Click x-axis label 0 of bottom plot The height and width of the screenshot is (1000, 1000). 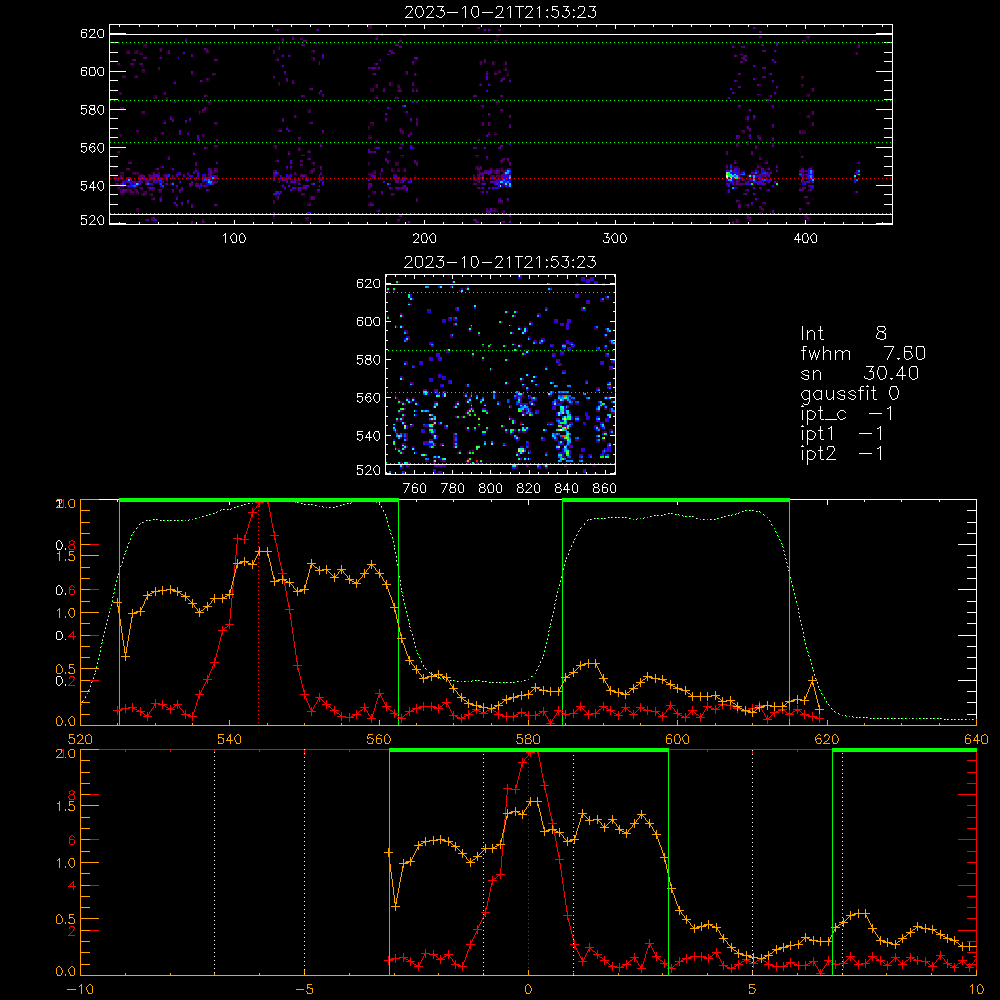coord(528,990)
